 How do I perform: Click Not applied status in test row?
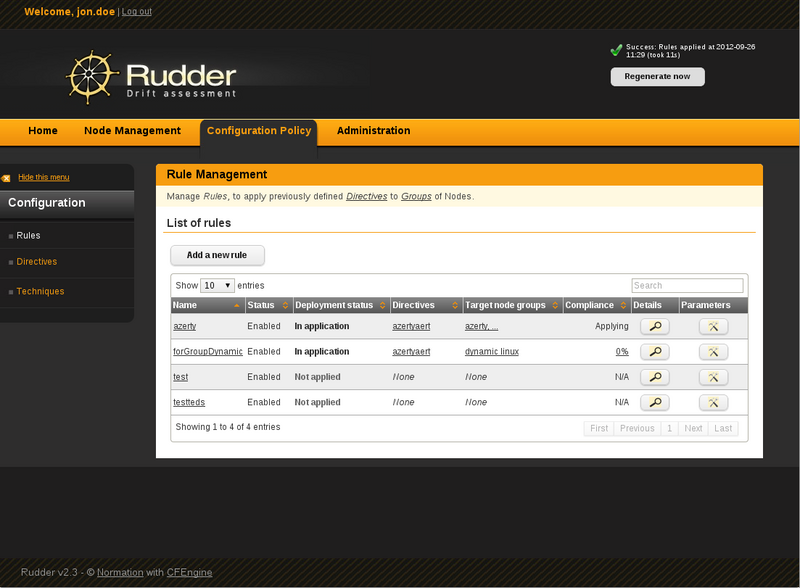pos(317,377)
